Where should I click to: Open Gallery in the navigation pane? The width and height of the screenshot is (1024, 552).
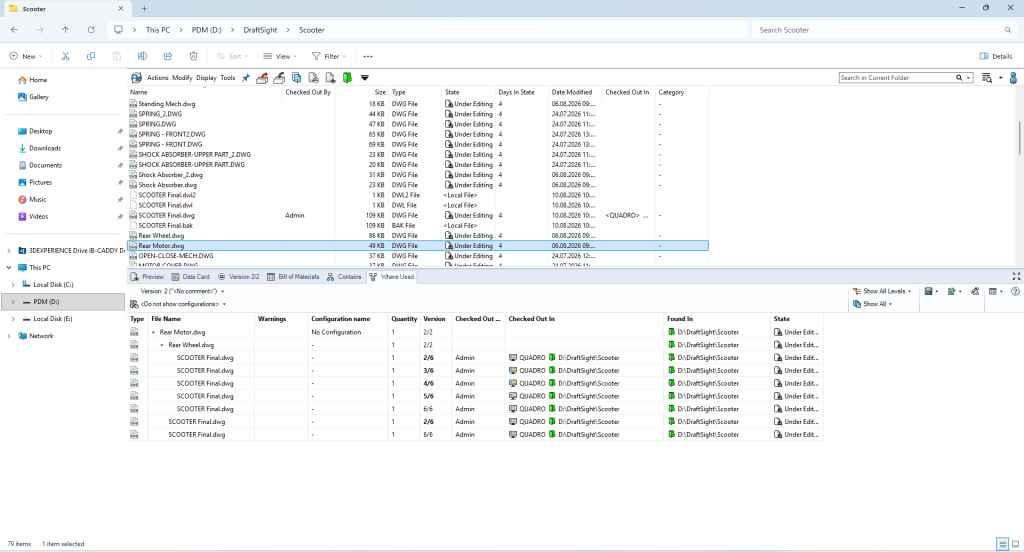[x=33, y=97]
